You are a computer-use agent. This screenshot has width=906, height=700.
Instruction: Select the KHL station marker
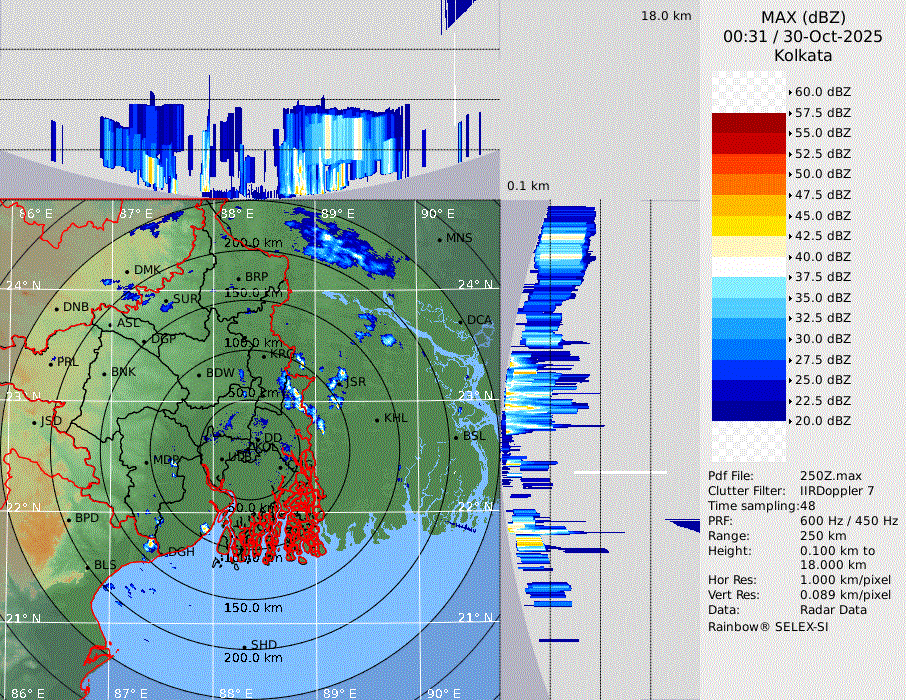coord(377,419)
